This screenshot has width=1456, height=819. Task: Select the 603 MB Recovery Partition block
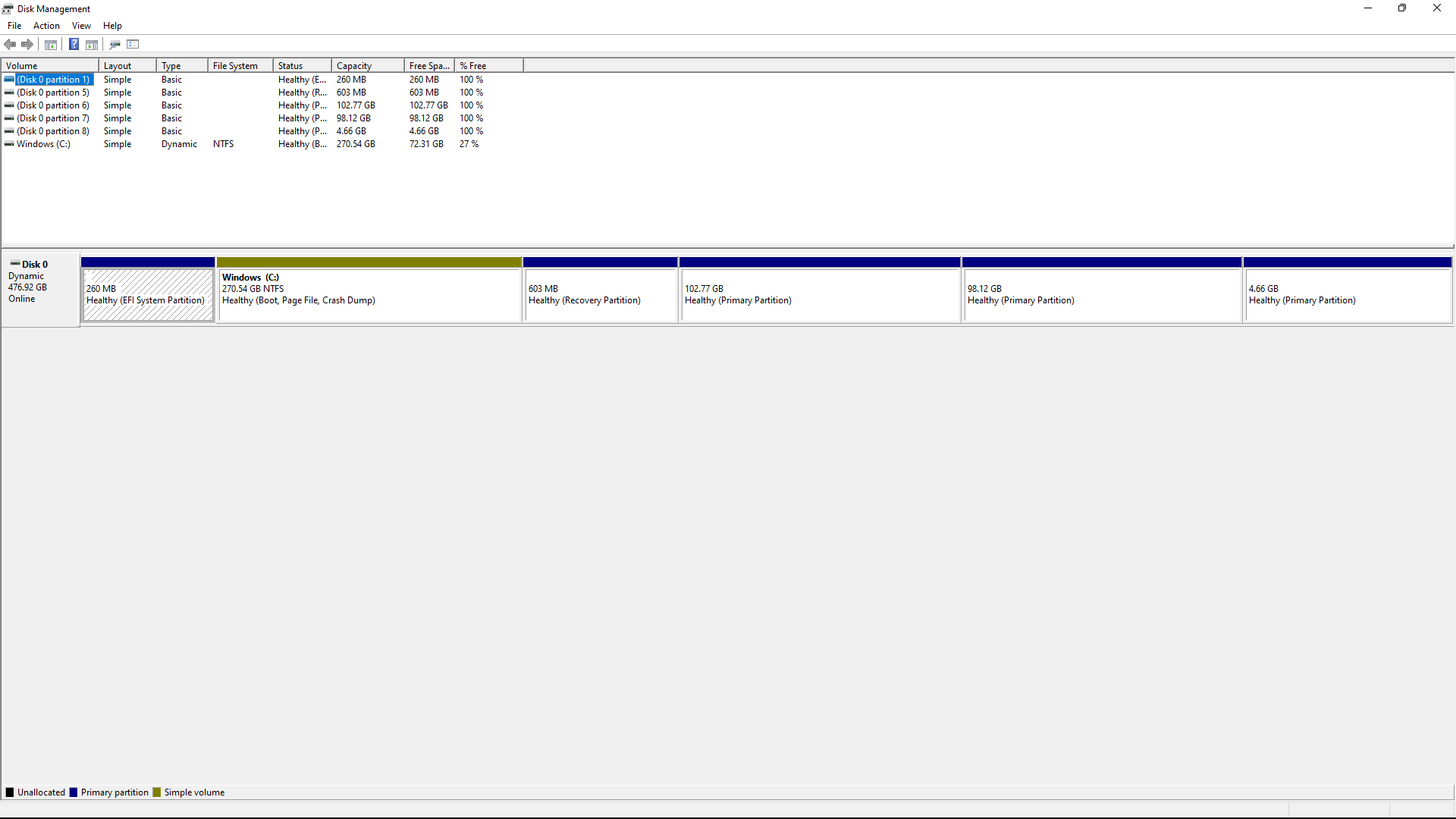pos(600,294)
